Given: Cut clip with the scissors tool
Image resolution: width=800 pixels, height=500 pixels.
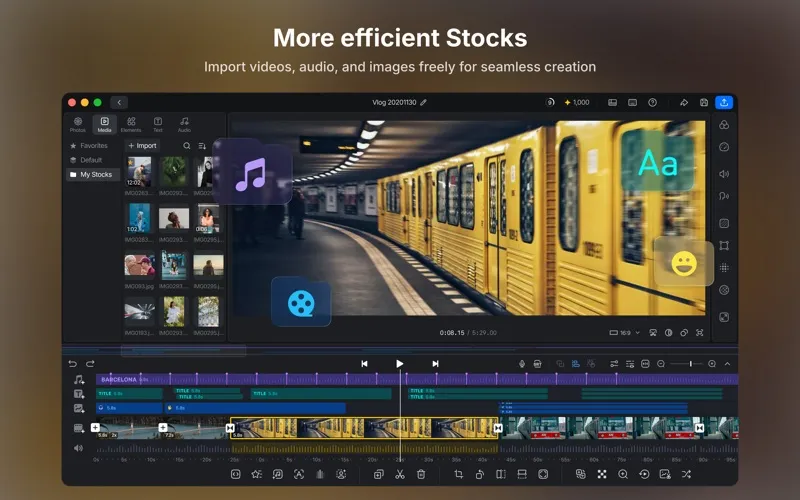Looking at the screenshot, I should coord(399,474).
